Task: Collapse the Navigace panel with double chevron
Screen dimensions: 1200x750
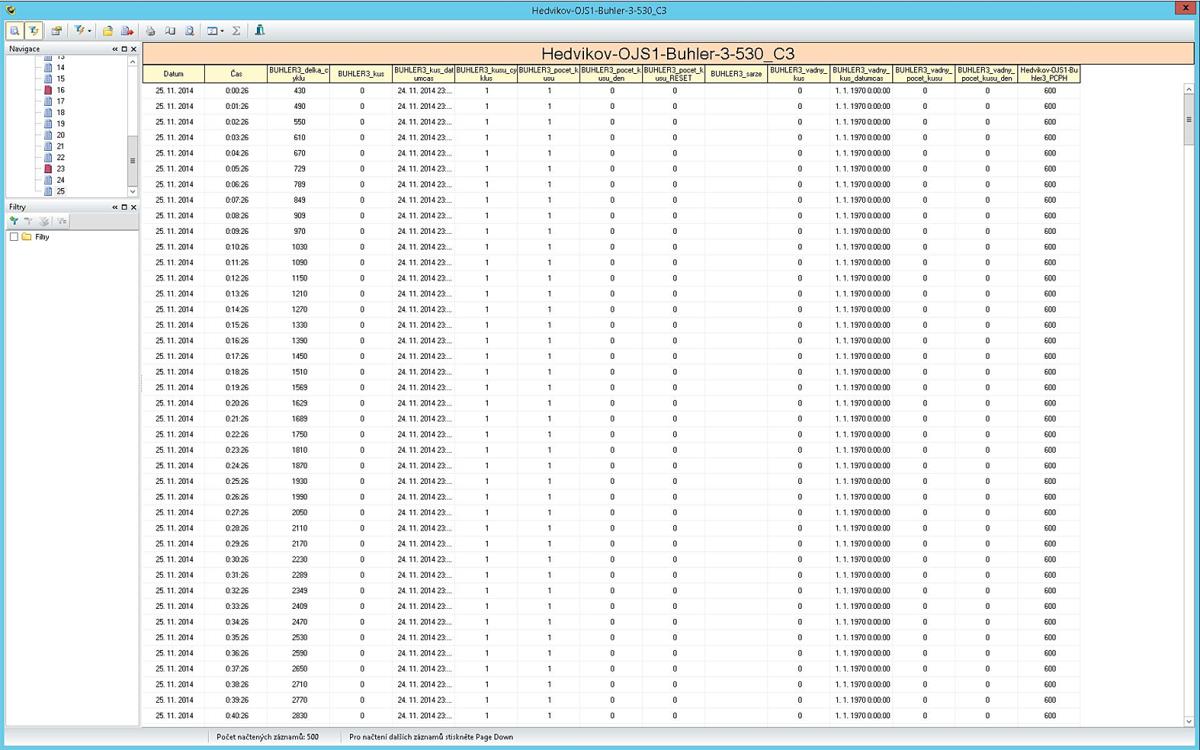Action: 114,49
